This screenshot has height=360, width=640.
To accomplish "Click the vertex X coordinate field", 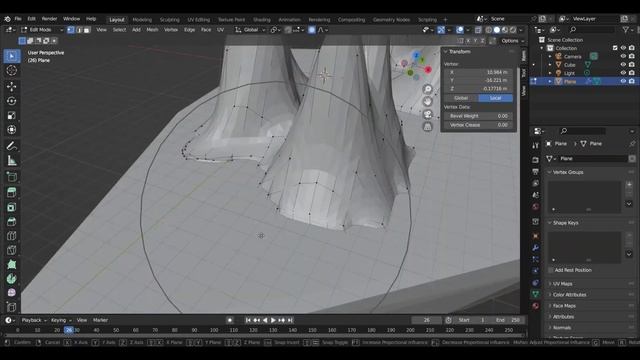I will 478,72.
